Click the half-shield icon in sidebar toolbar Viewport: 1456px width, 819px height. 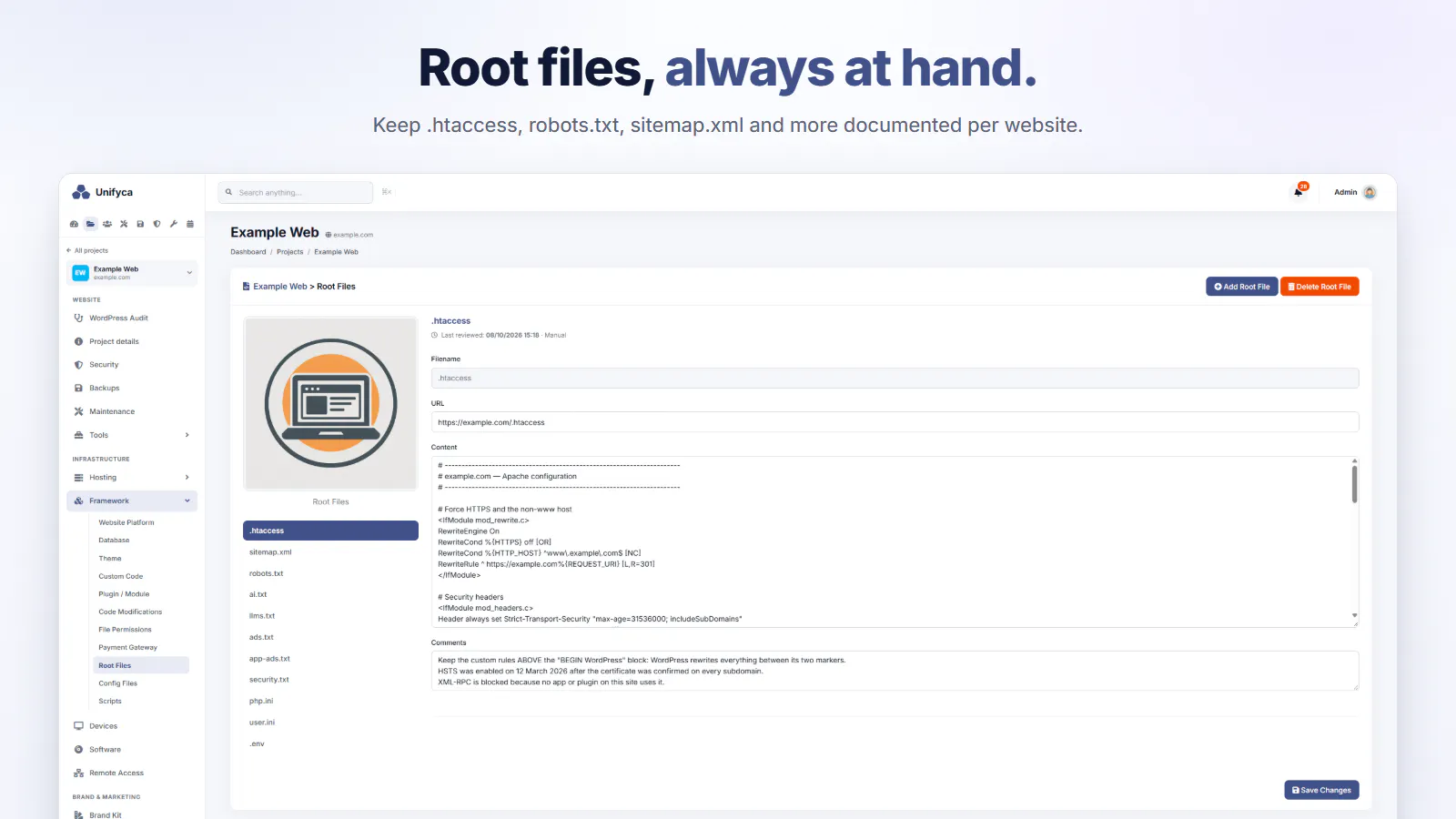[x=157, y=224]
